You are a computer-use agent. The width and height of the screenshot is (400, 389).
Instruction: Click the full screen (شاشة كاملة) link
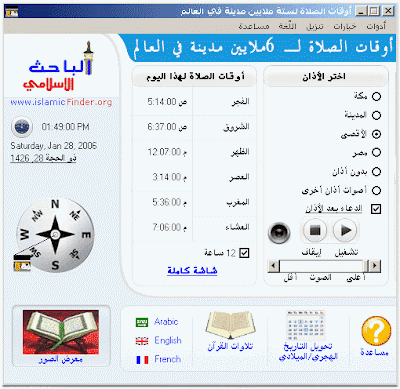192,270
